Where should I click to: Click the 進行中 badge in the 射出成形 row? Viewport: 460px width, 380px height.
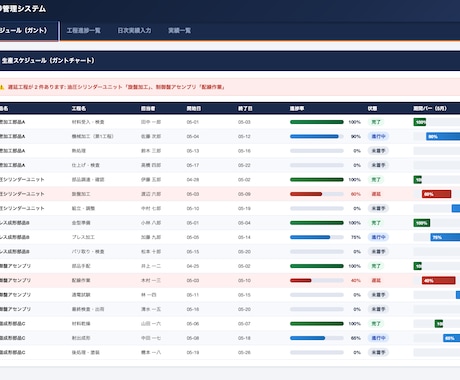(378, 338)
